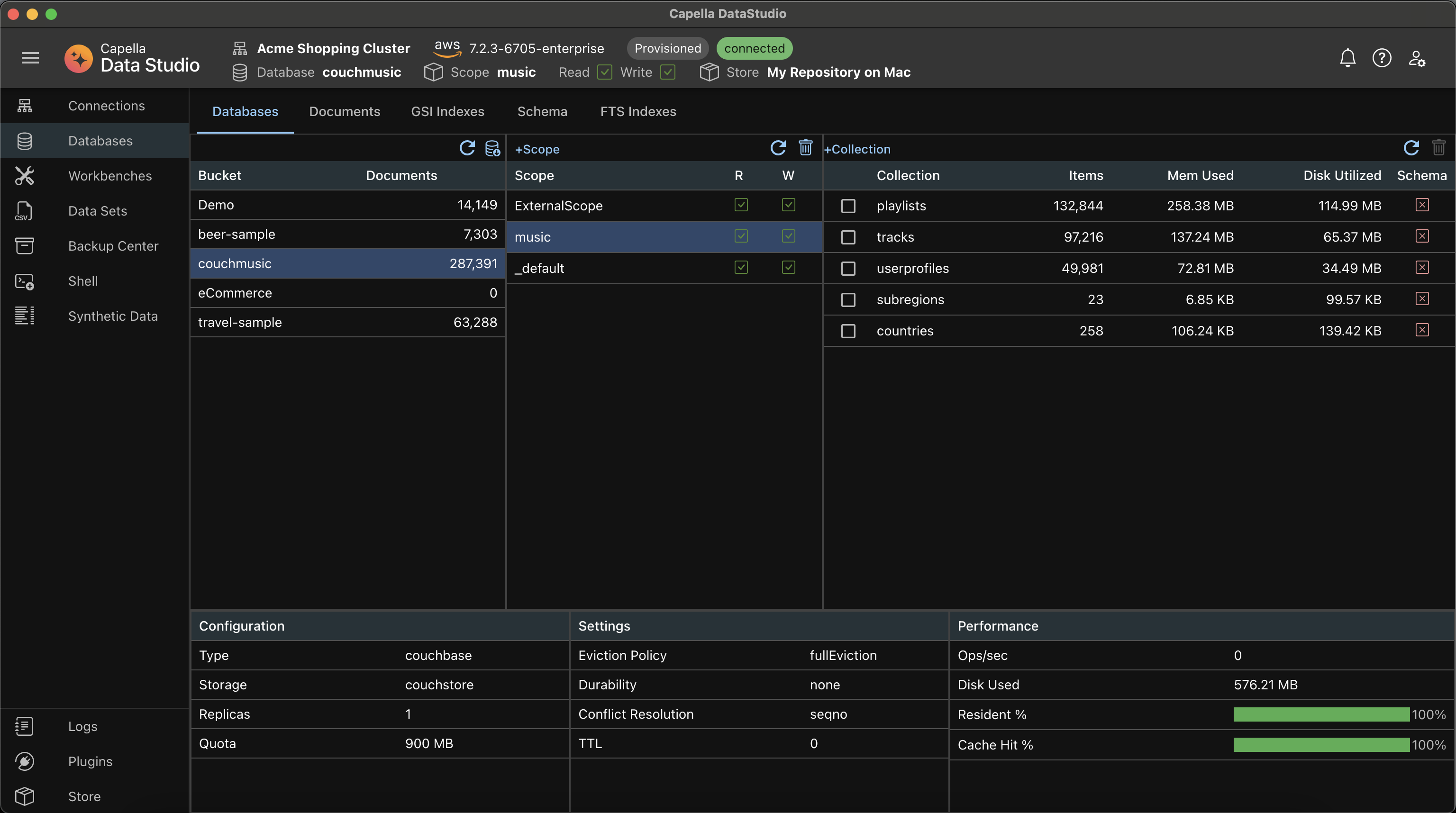Click the Database cylinder icon in header
1456x813 pixels.
click(x=240, y=72)
